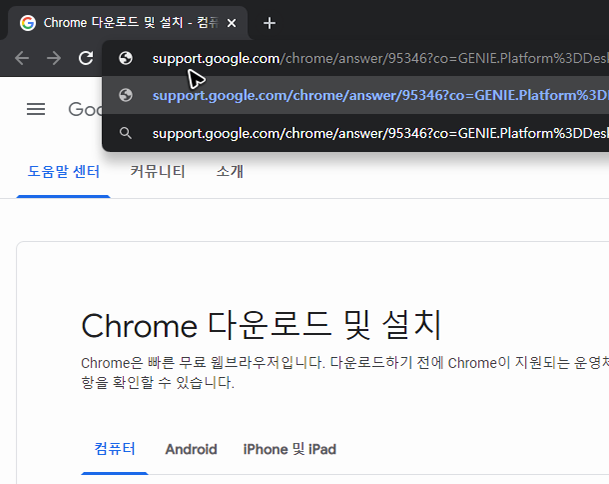Click the Chrome 다운로드 및 설치 heading
The image size is (609, 484).
pos(261,325)
